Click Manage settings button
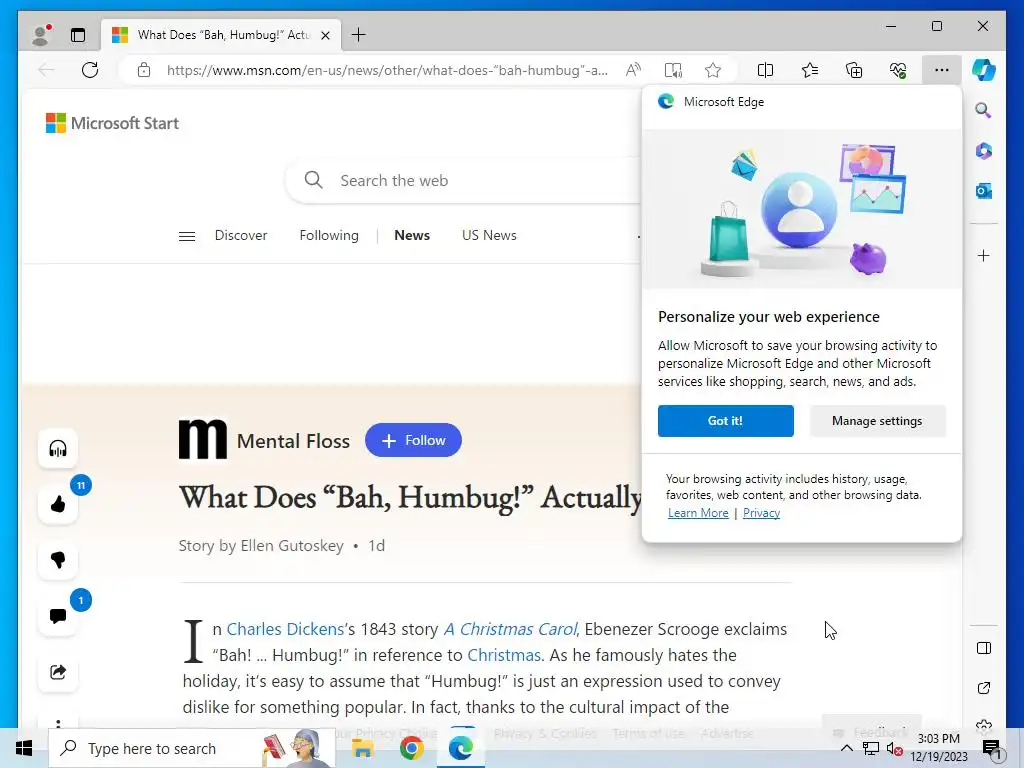 (x=877, y=421)
